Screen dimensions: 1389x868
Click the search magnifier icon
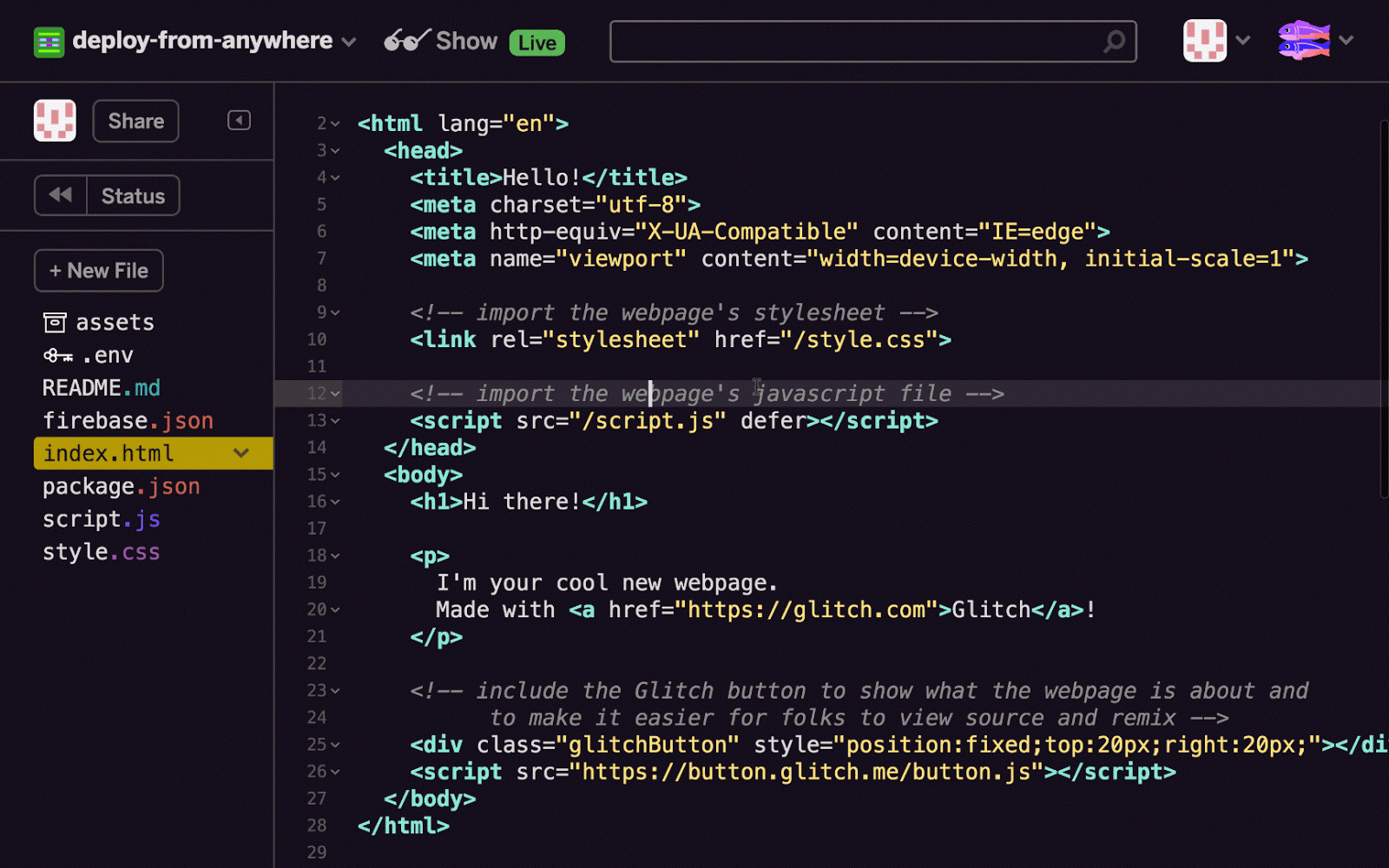tap(1114, 41)
